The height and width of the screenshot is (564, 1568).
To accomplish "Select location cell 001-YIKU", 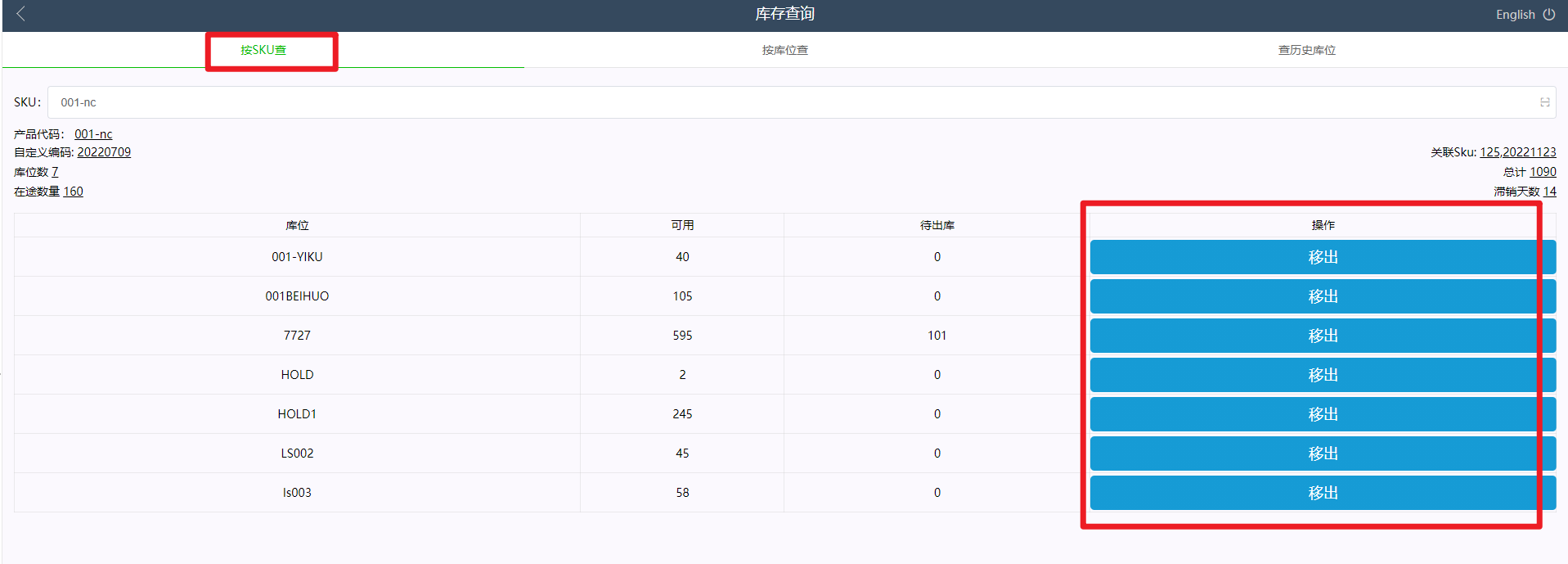I will coord(297,257).
